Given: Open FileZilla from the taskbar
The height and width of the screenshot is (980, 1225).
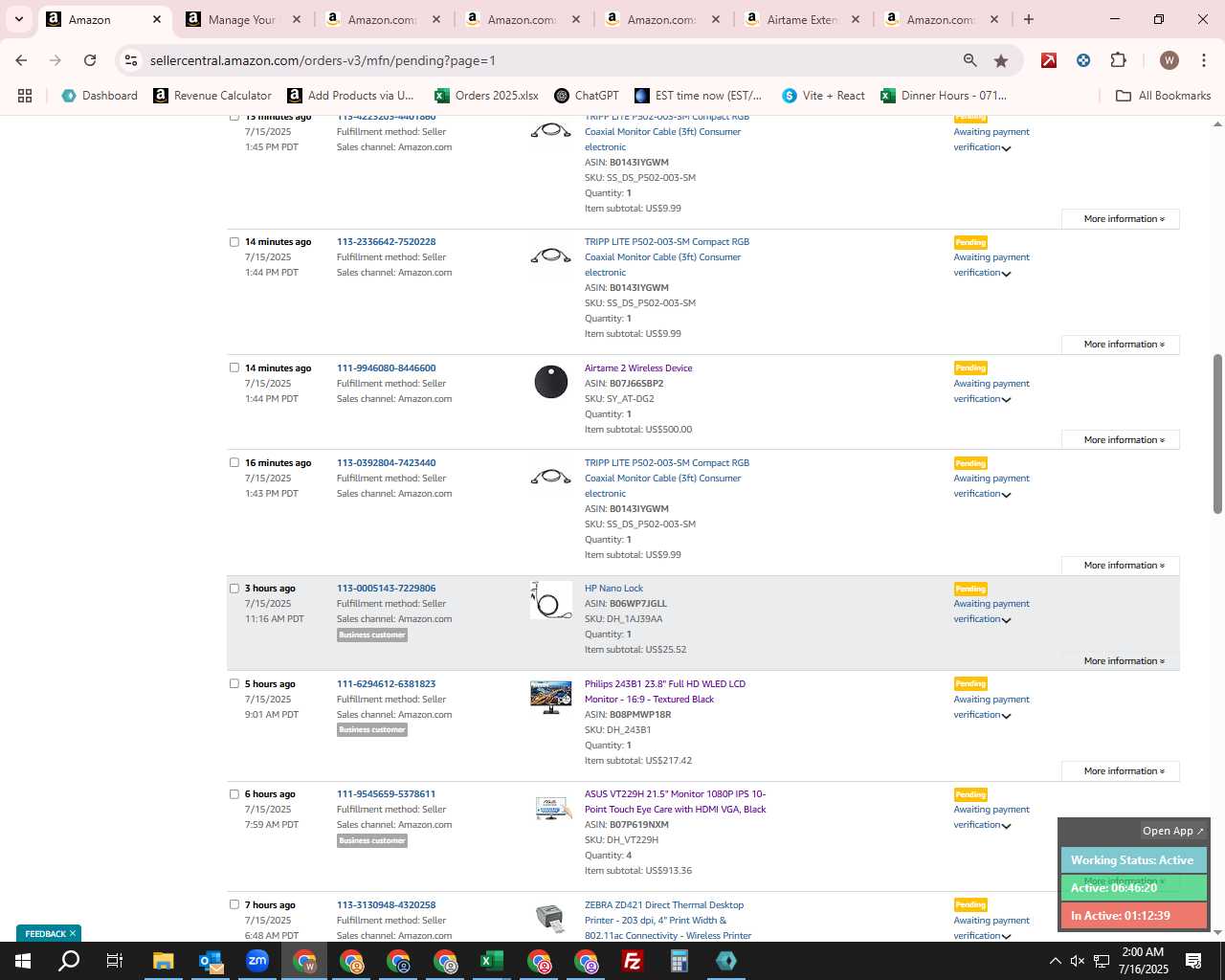Looking at the screenshot, I should pos(633,961).
